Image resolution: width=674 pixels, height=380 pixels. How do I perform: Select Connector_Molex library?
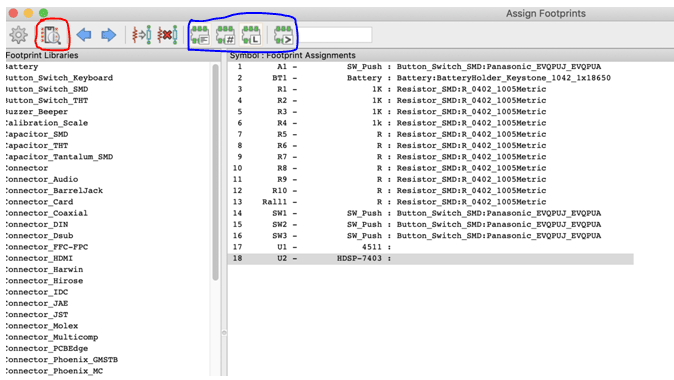[42, 326]
